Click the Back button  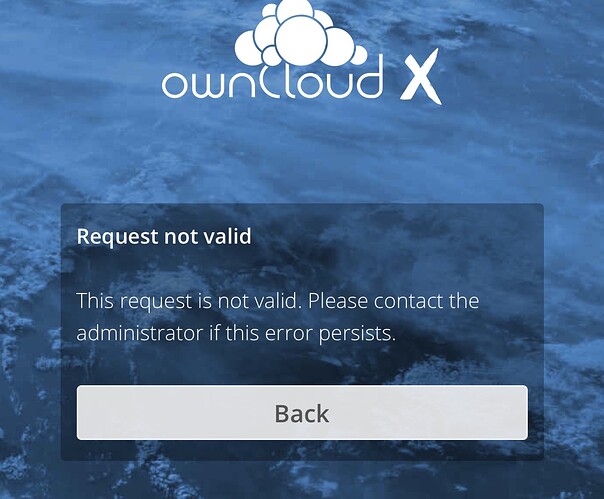coord(302,412)
